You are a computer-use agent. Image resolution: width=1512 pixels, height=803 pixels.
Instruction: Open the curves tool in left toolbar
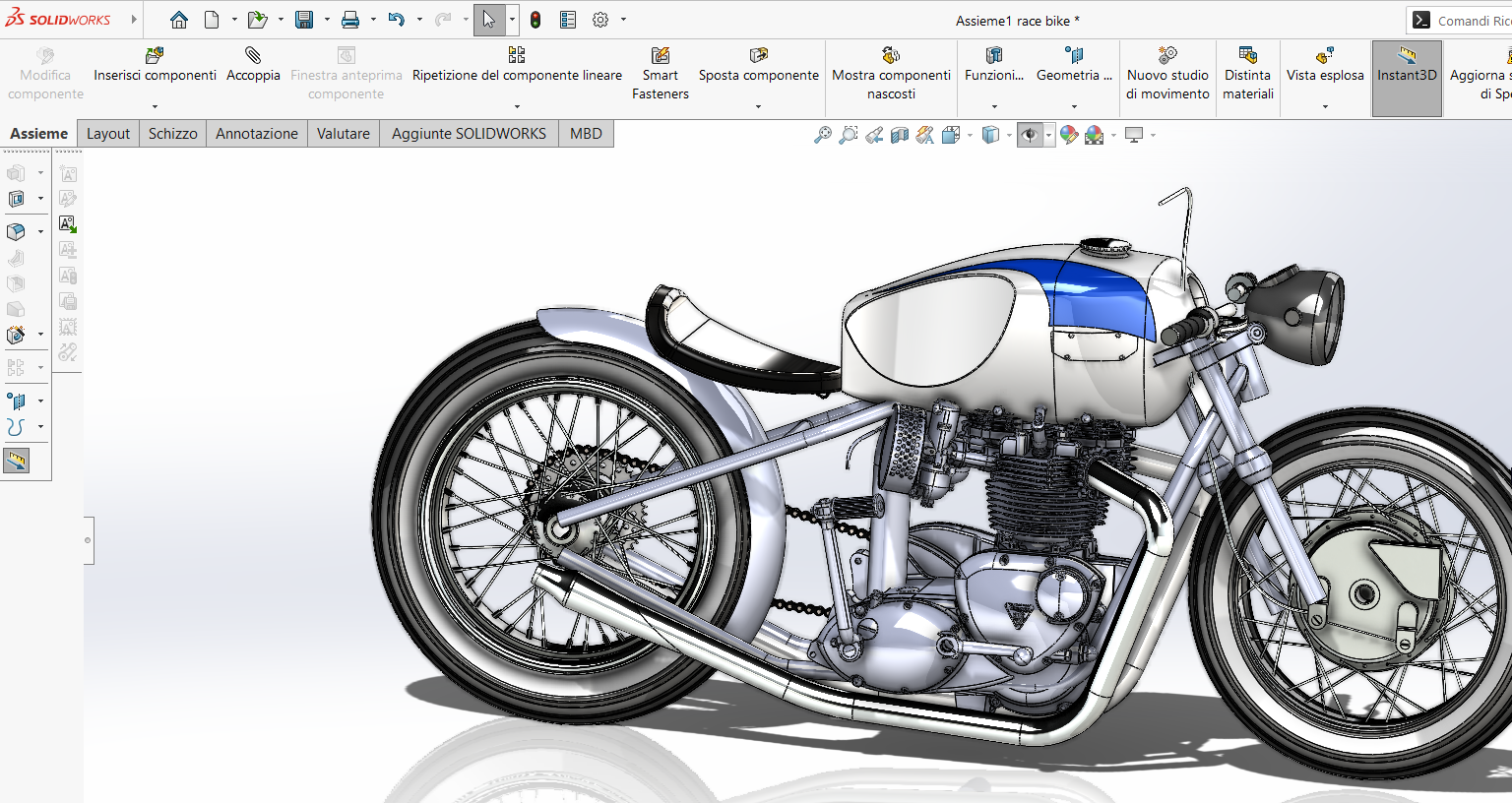click(16, 427)
